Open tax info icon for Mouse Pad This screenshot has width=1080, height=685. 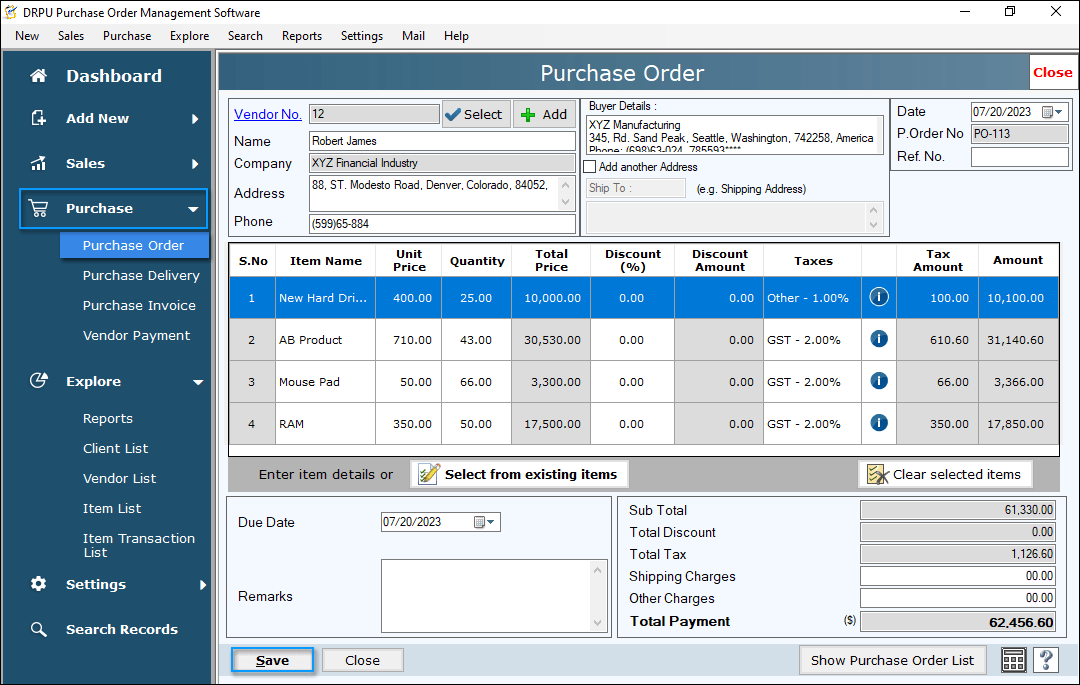[x=879, y=381]
